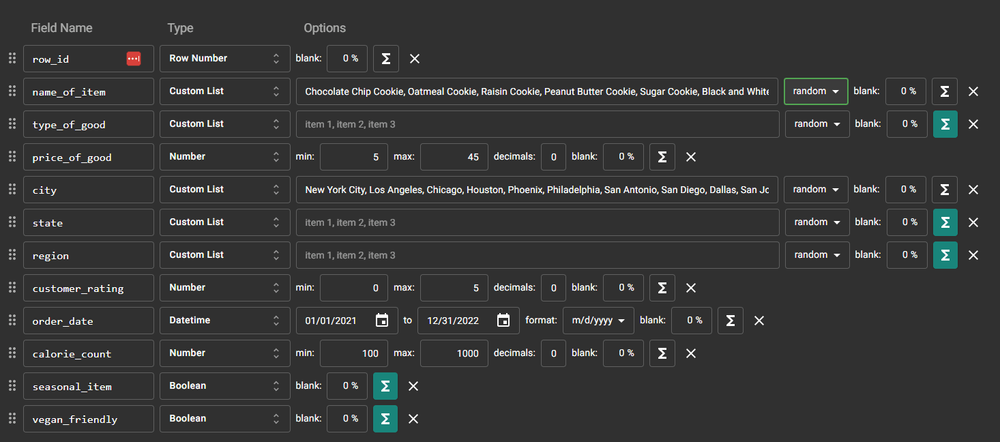Click decimals box for customer_rating
Image resolution: width=1000 pixels, height=442 pixels.
pos(554,288)
